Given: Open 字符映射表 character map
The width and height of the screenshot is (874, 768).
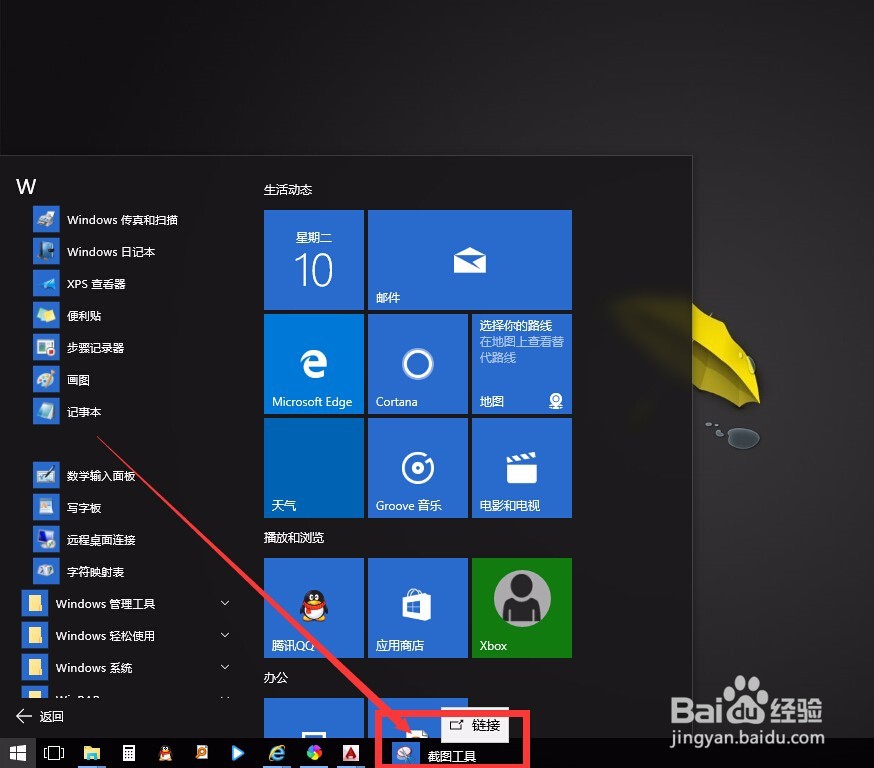Looking at the screenshot, I should point(79,572).
